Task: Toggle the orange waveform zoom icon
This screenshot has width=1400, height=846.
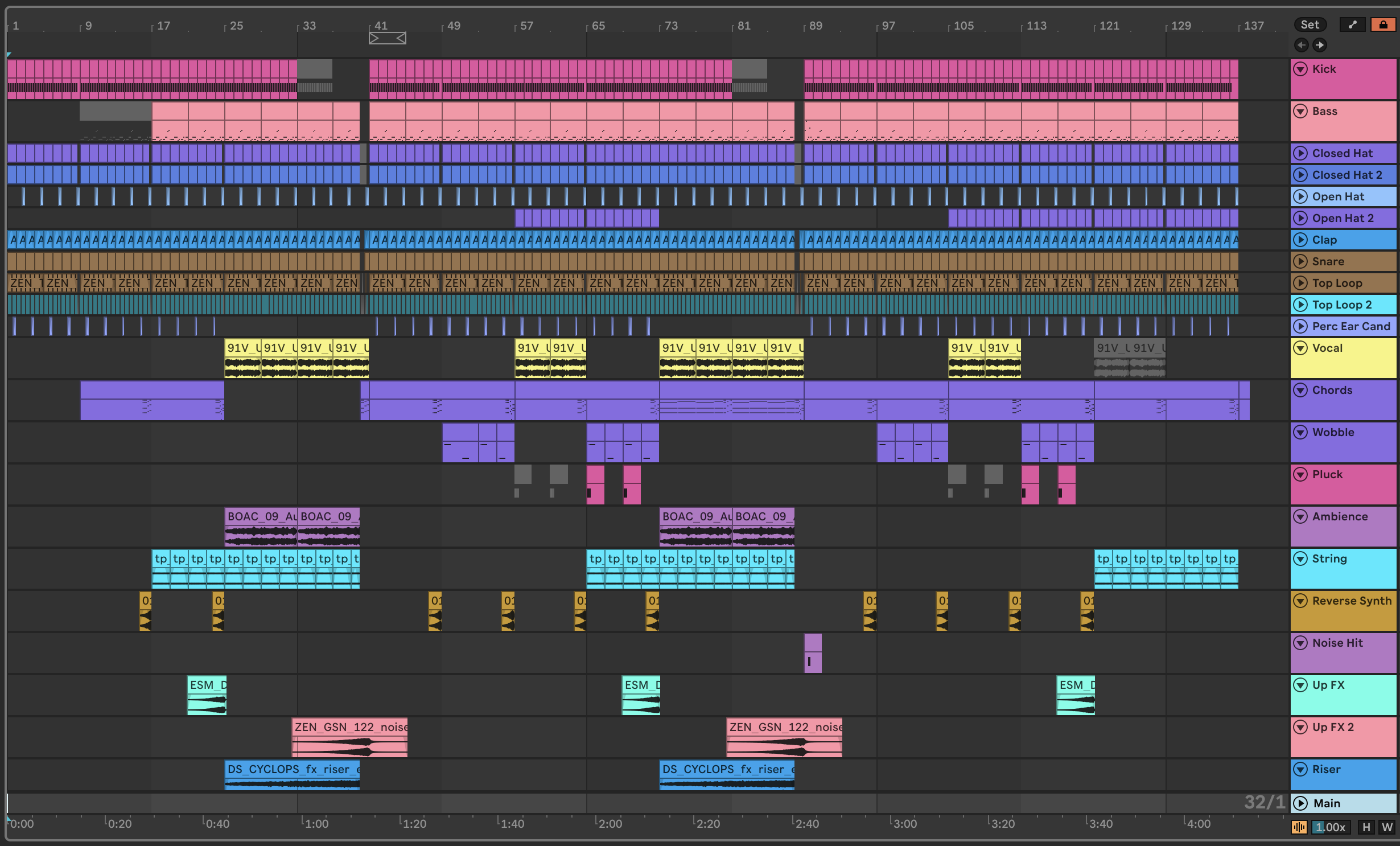Action: pos(1299,827)
